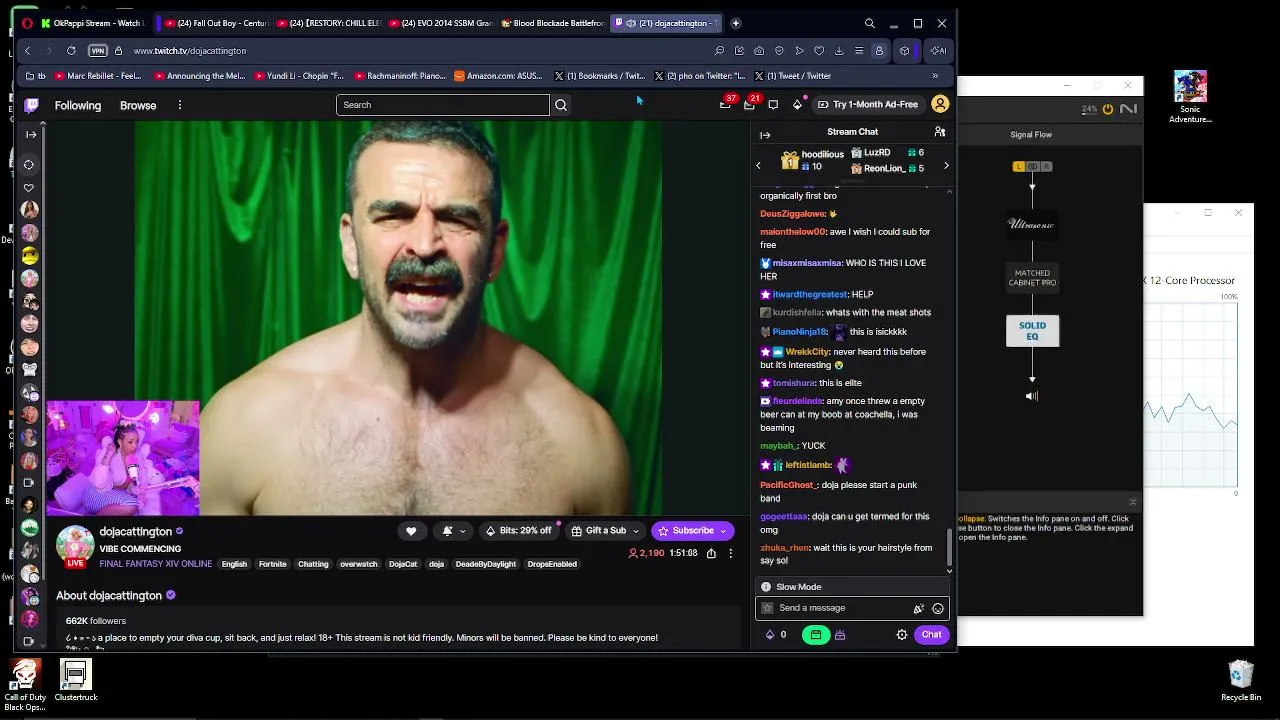Open the user account avatar menu

coord(940,104)
